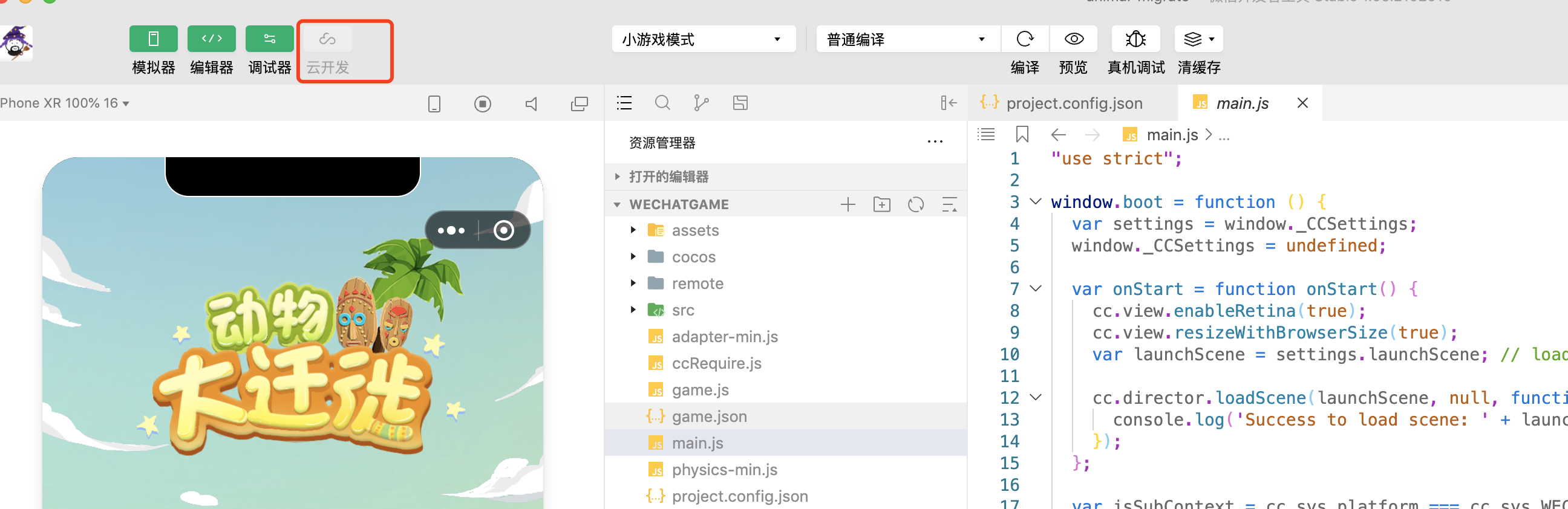Open the 资源管理器 more options menu
Image resolution: width=1568 pixels, height=509 pixels.
click(x=935, y=142)
